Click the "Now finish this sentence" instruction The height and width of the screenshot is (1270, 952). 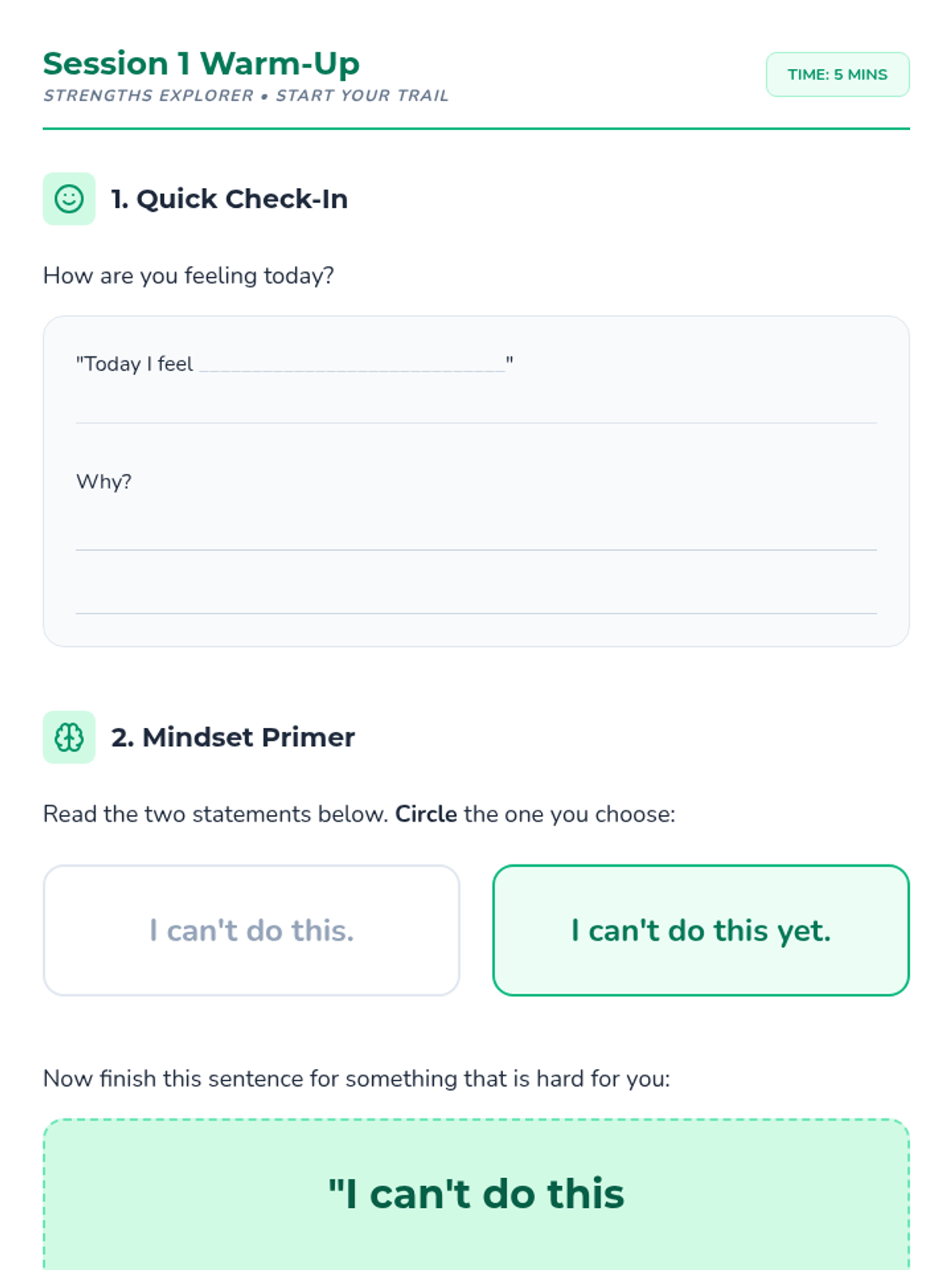tap(356, 1079)
